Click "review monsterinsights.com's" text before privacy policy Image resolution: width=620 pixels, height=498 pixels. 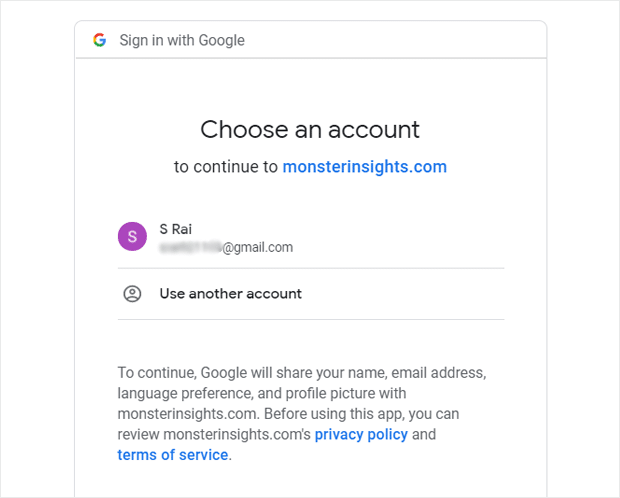coord(214,434)
